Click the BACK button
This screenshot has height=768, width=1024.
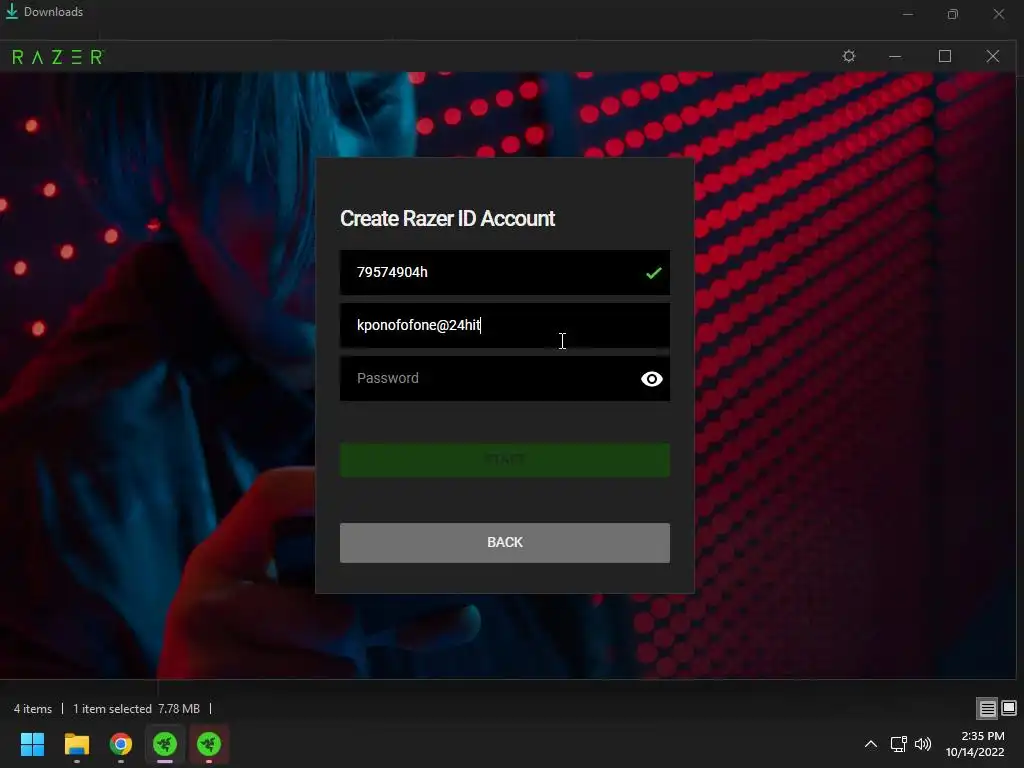tap(504, 542)
